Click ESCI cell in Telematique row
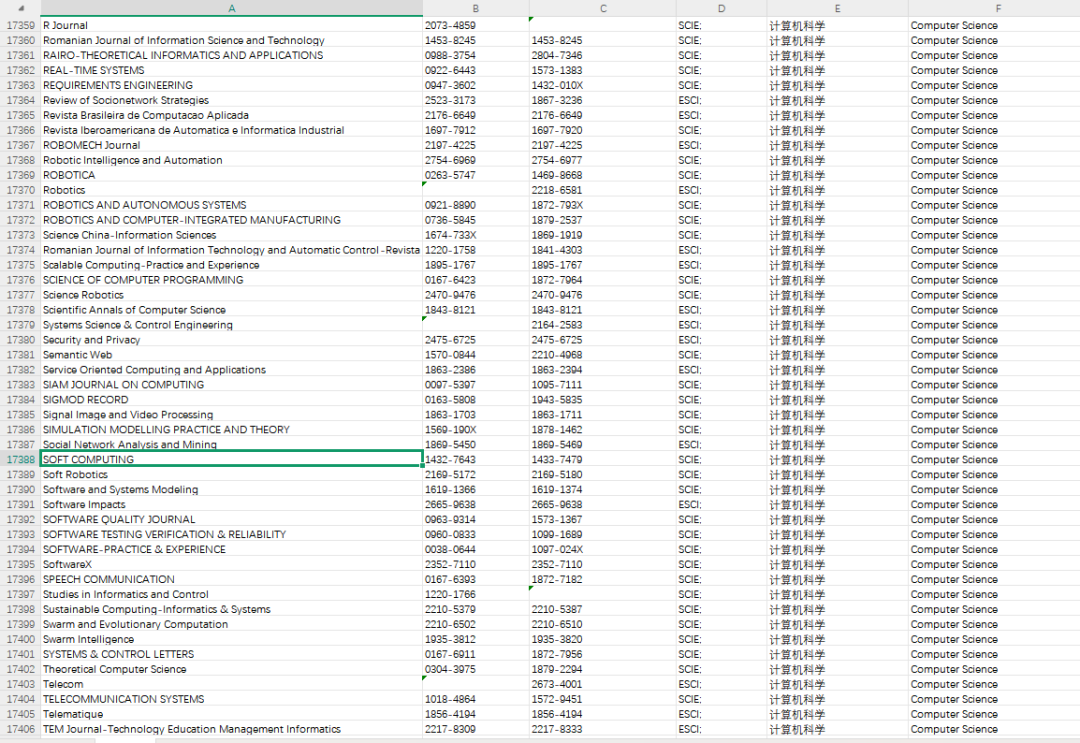 click(x=721, y=714)
